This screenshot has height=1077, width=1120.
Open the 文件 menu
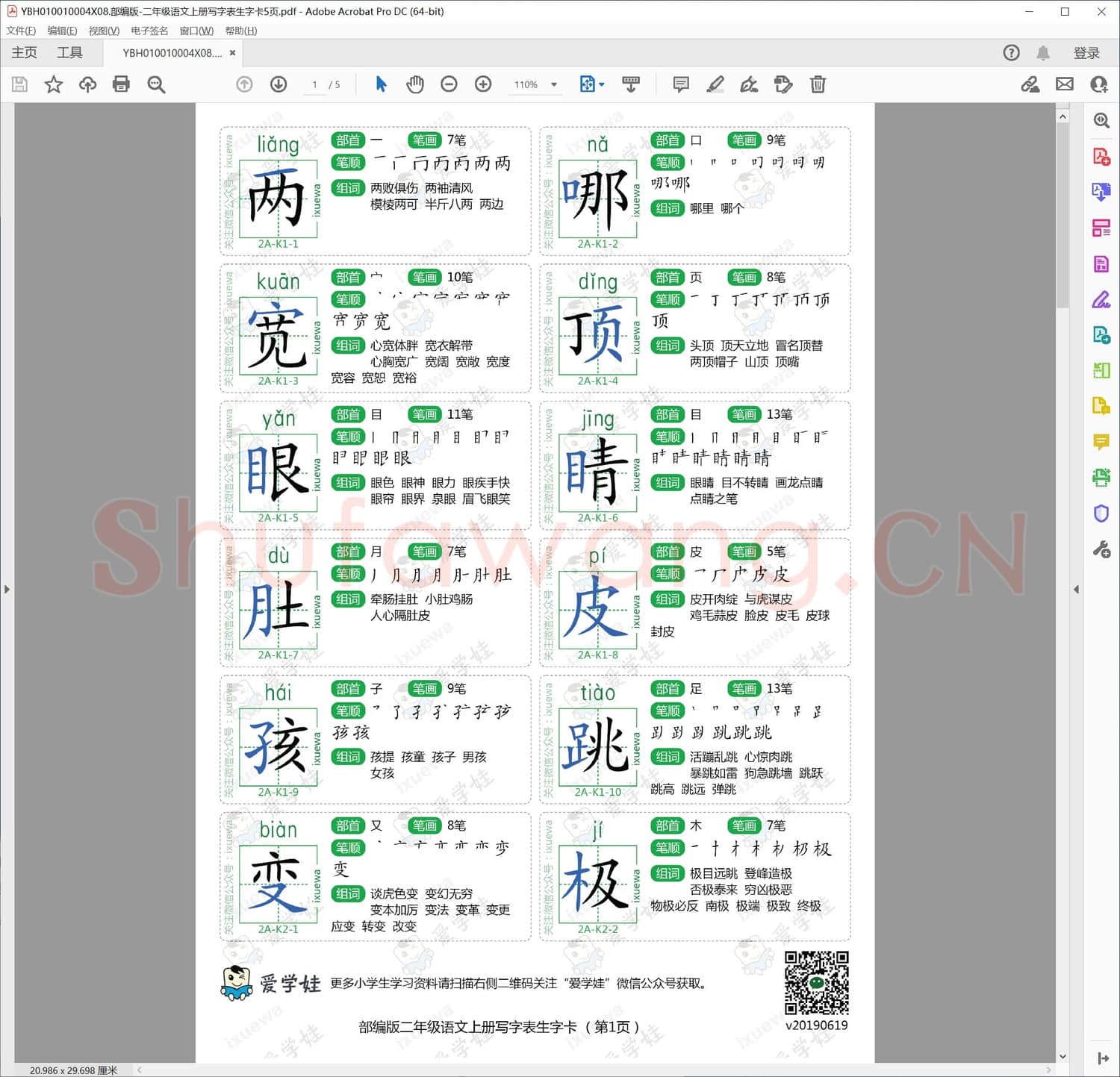pyautogui.click(x=21, y=31)
